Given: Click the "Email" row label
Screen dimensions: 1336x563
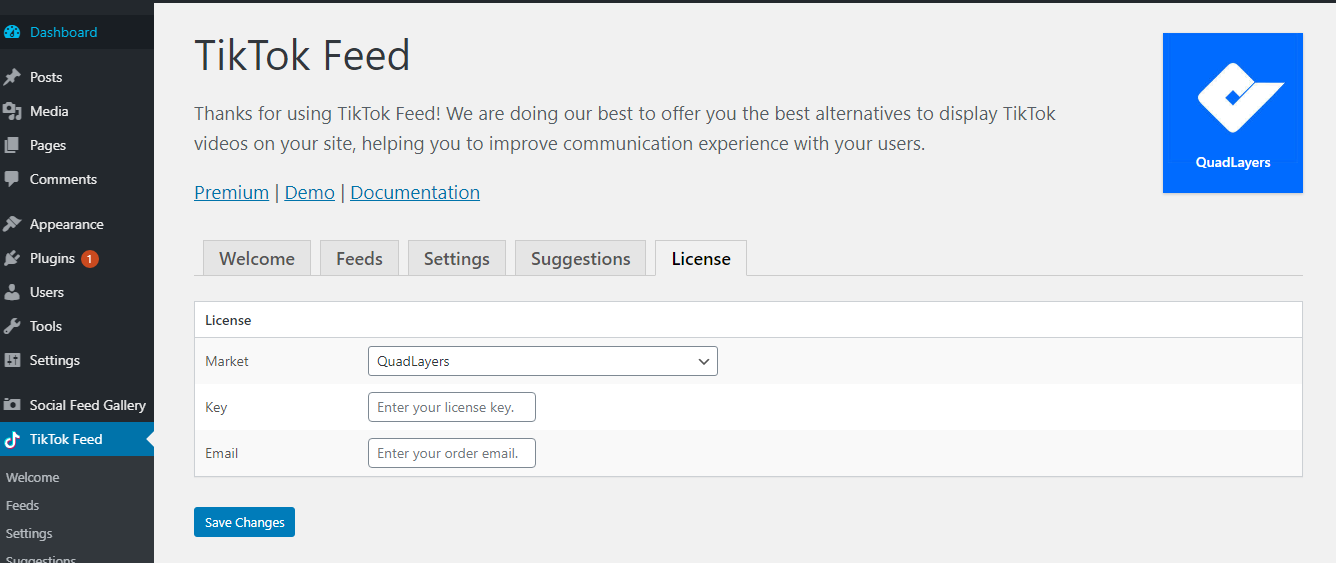Looking at the screenshot, I should tap(221, 453).
